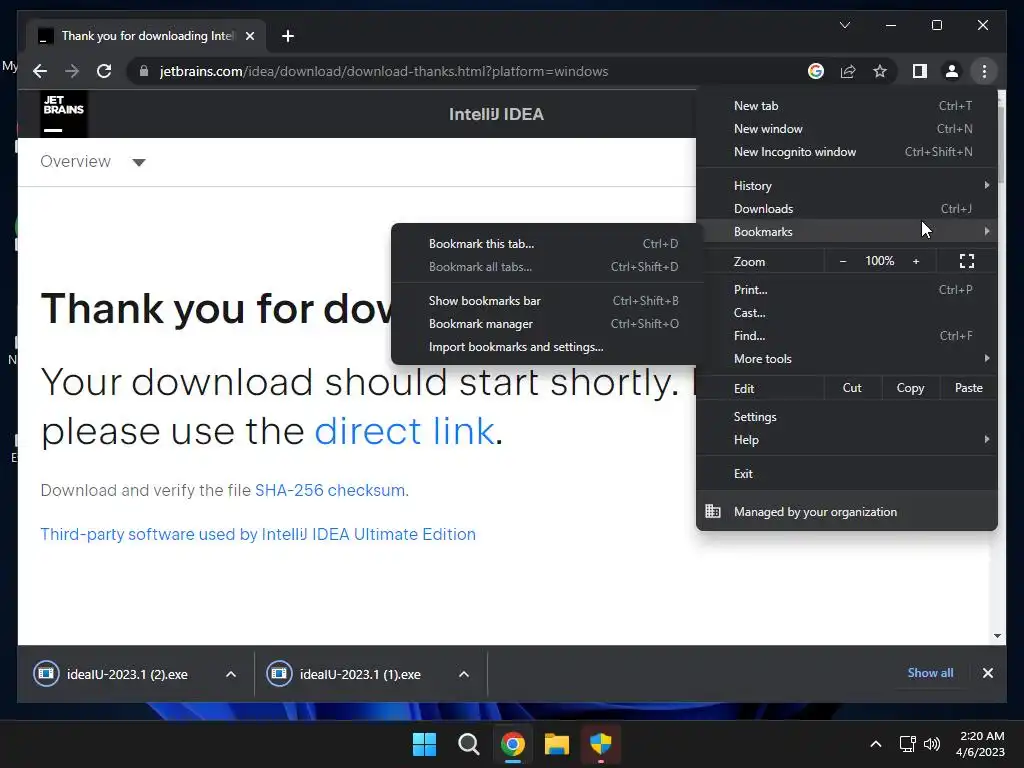Choose Cast... from the menu
1024x768 pixels.
coord(846,312)
